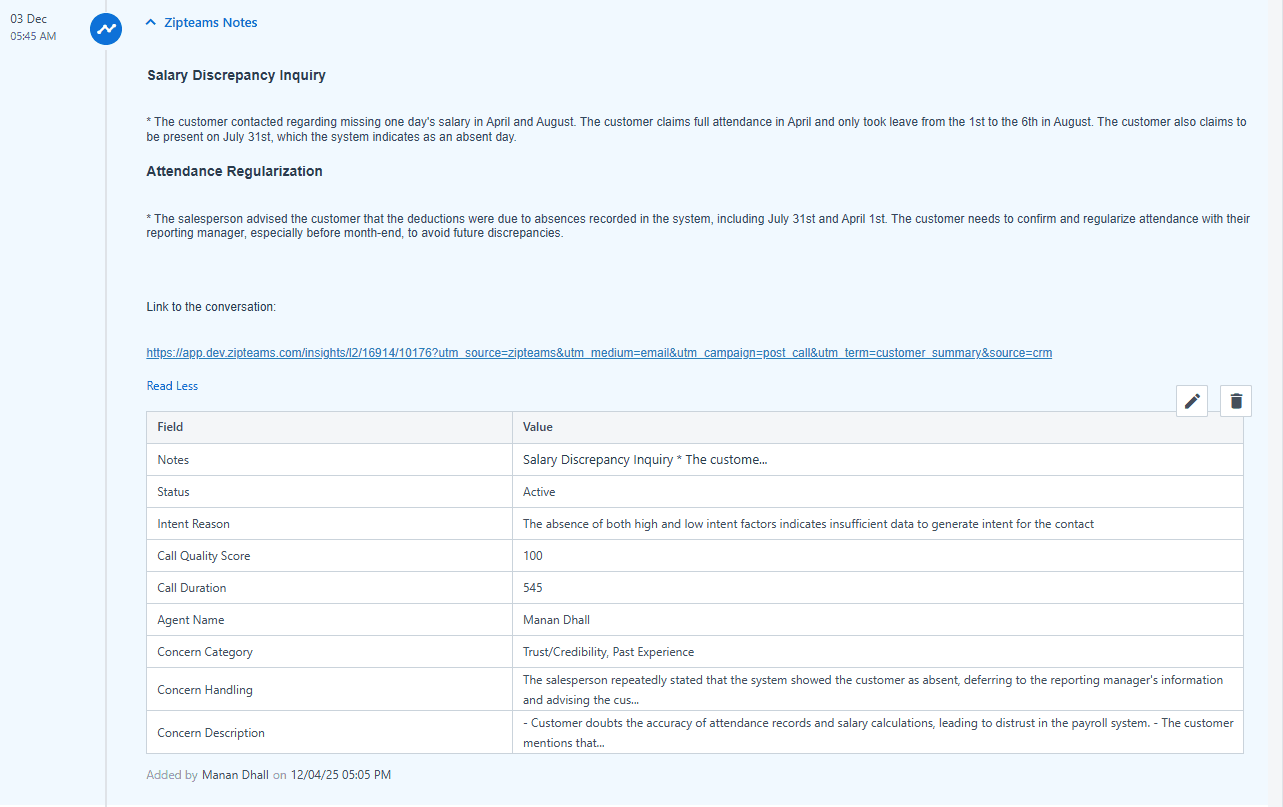Select the Concern Category field label
The width and height of the screenshot is (1283, 807).
tap(205, 652)
